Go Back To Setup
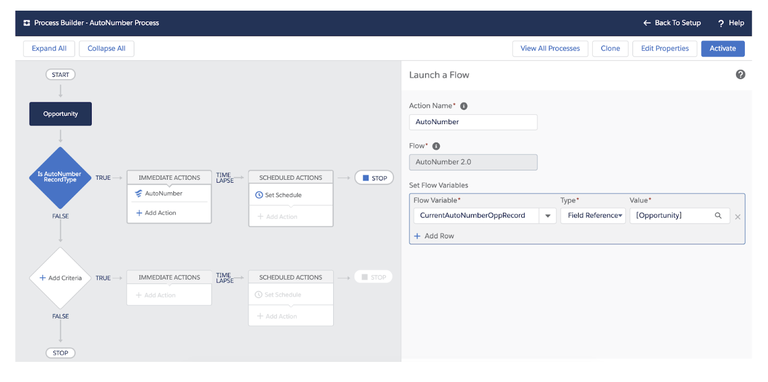The image size is (768, 382). pos(672,23)
